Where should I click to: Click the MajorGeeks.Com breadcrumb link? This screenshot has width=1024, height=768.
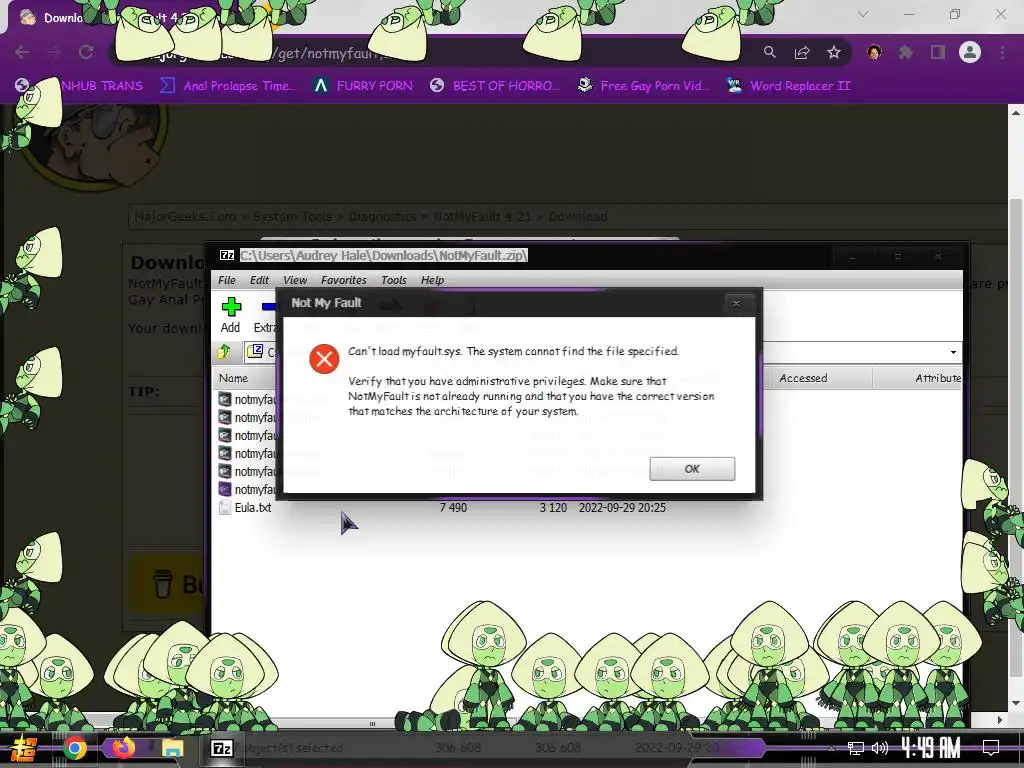pyautogui.click(x=185, y=216)
